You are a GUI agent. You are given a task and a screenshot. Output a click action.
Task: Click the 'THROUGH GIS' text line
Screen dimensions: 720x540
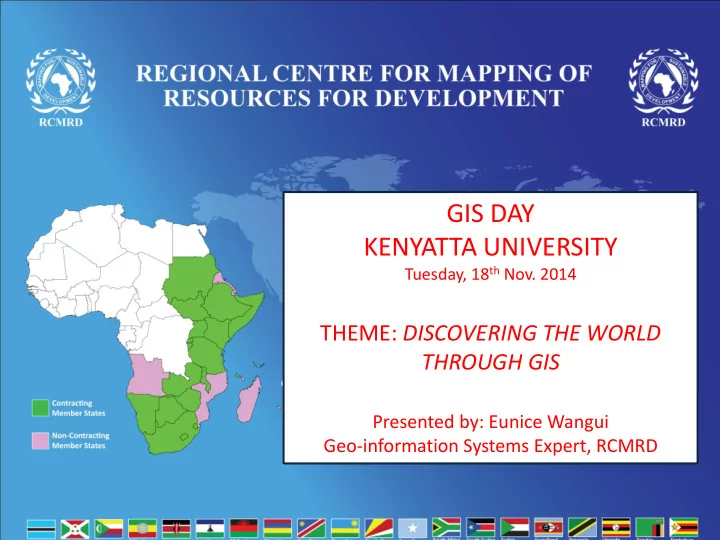490,362
